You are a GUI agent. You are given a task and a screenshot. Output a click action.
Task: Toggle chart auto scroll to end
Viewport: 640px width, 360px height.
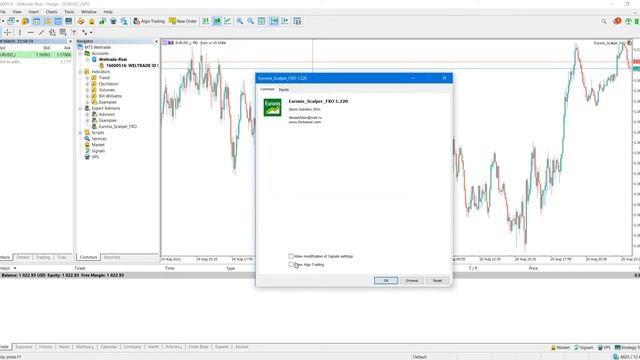pos(274,21)
